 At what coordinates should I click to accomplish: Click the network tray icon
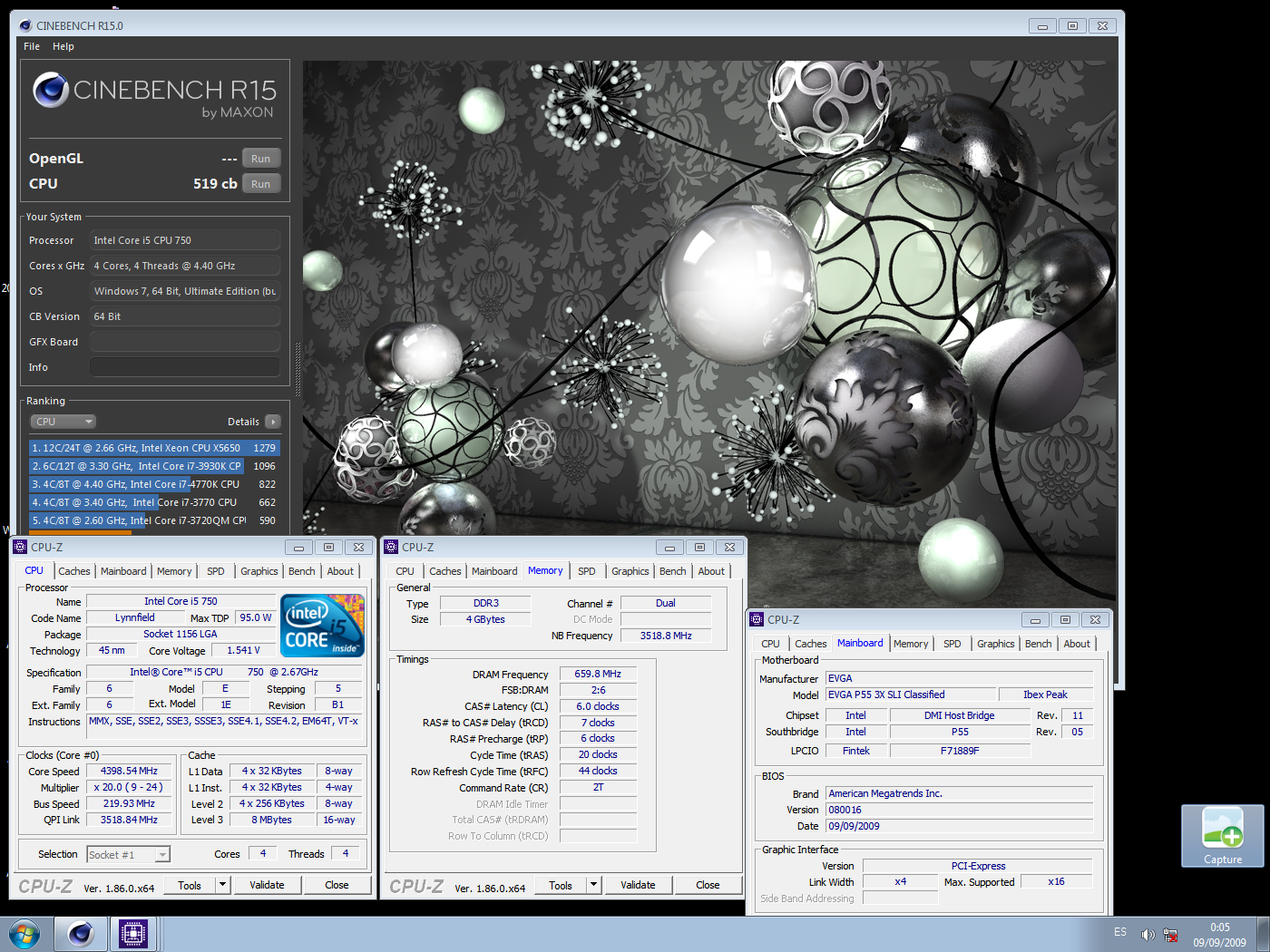pos(1170,934)
